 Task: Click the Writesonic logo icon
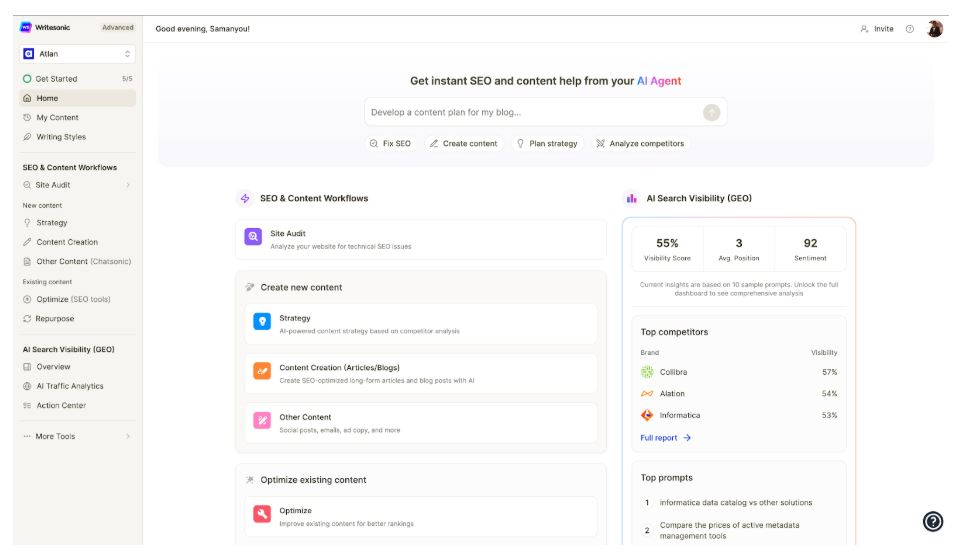26,27
